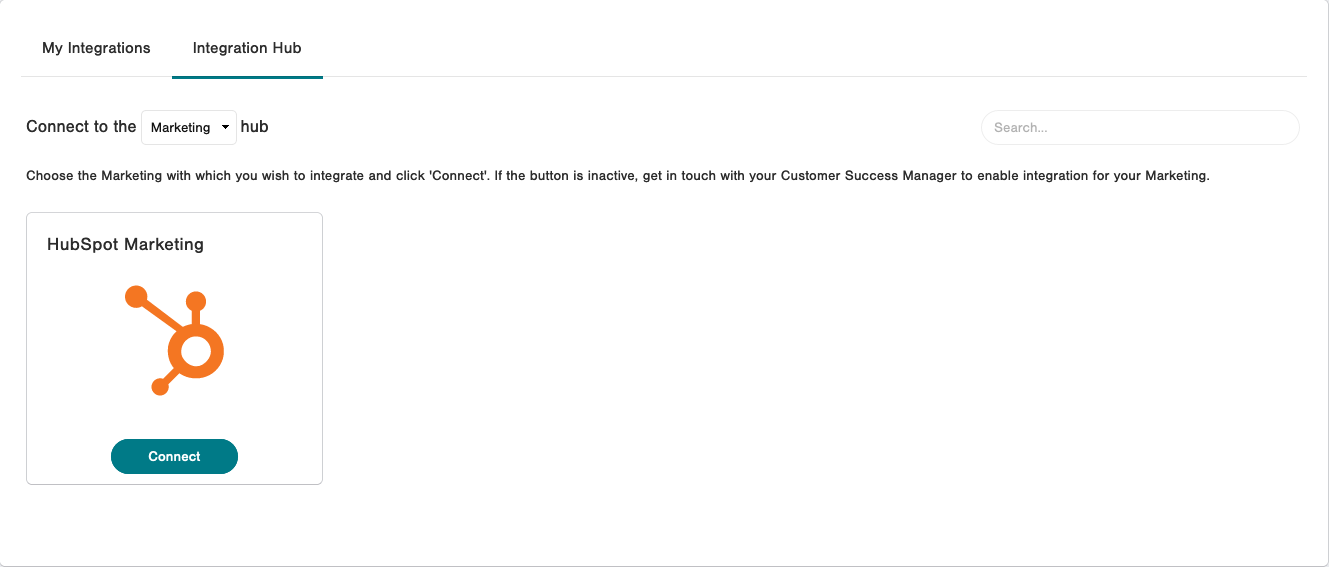Click the 'Search...' placeholder text

point(1021,128)
